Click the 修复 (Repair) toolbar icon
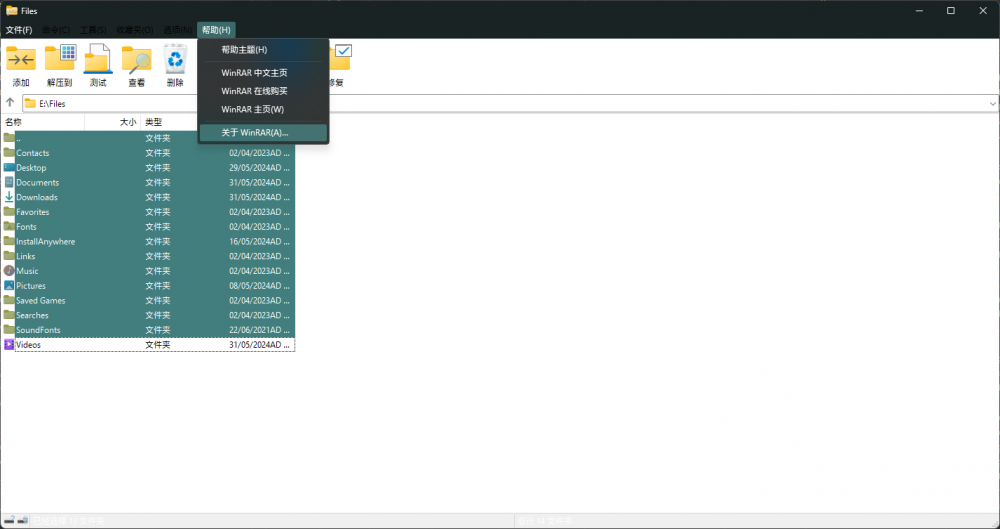Image resolution: width=1000 pixels, height=529 pixels. (340, 59)
